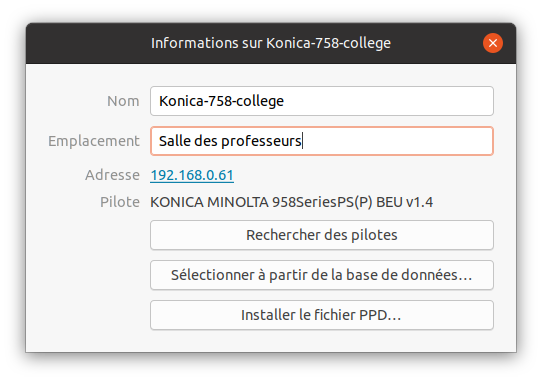Click the v1.4 version text of the driver
The image size is (542, 381).
click(x=419, y=202)
